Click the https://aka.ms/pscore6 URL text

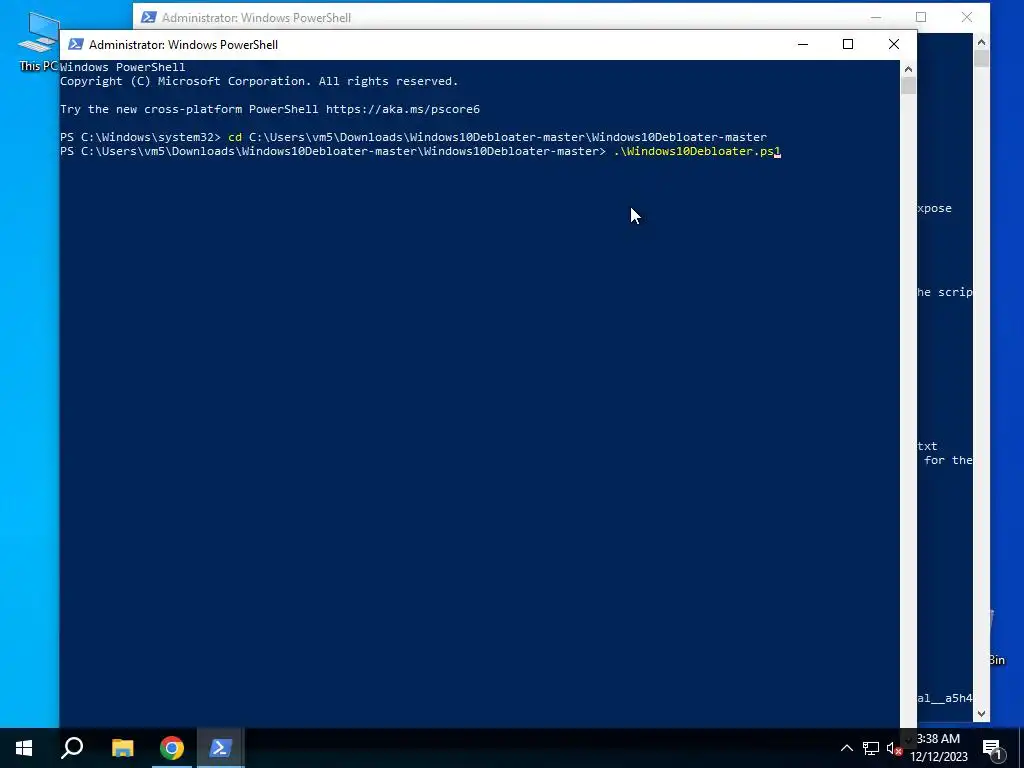pos(403,109)
